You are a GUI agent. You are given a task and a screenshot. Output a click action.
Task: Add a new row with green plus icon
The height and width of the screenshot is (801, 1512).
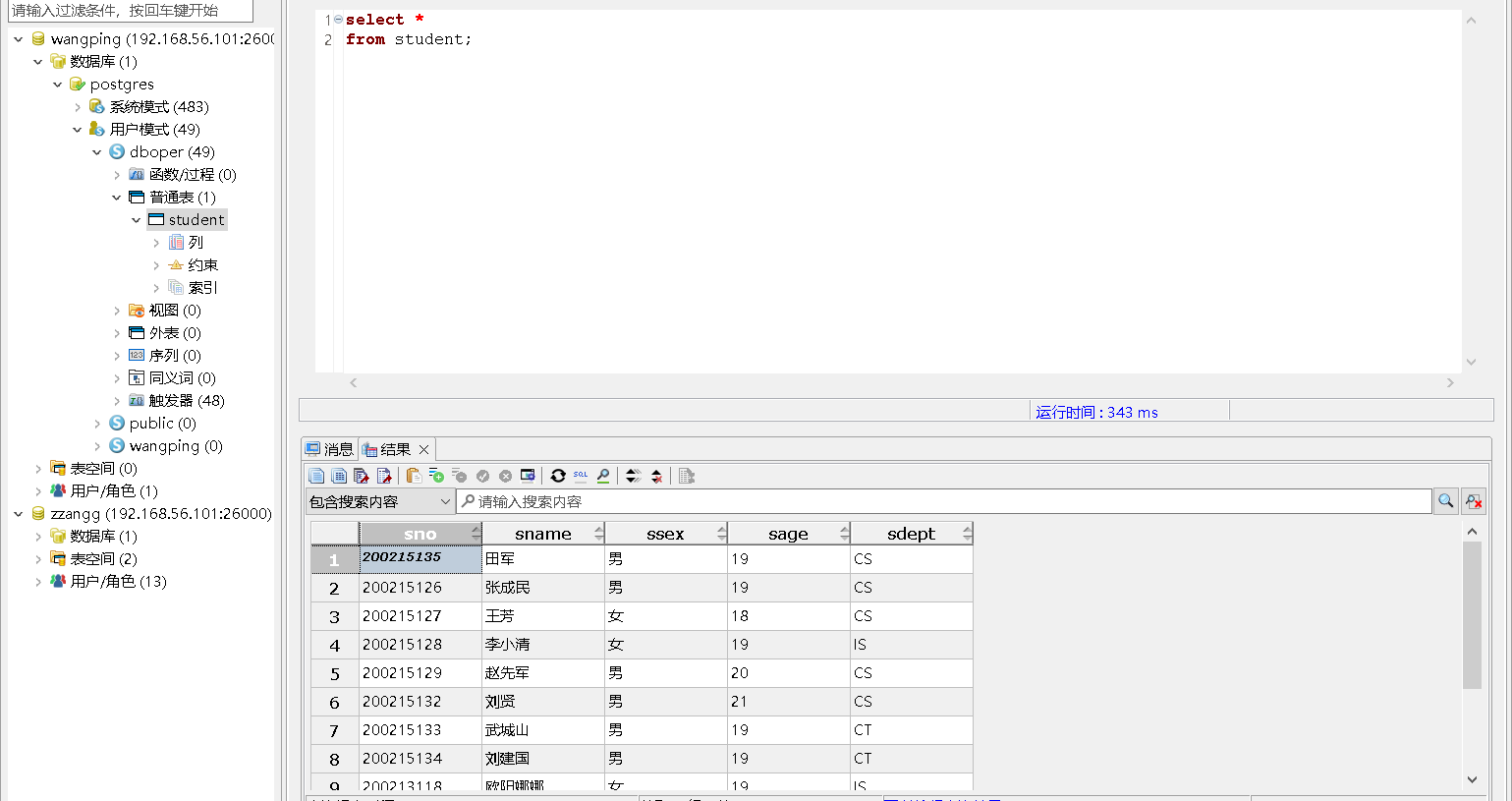[436, 476]
